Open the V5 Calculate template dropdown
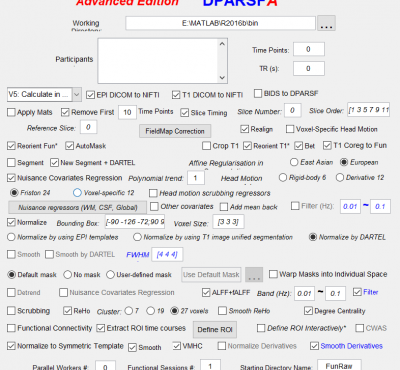The height and width of the screenshot is (370, 400). (x=77, y=95)
